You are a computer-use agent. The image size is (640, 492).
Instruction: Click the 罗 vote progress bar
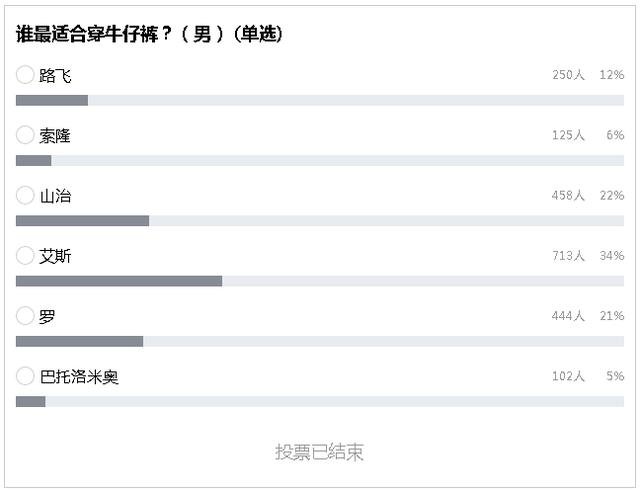coord(320,341)
